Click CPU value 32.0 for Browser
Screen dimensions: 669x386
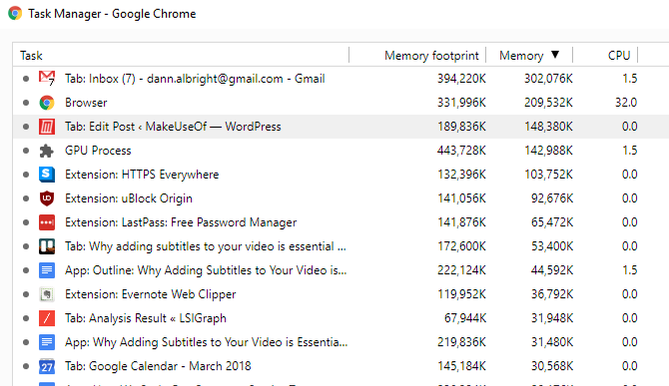[x=626, y=102]
